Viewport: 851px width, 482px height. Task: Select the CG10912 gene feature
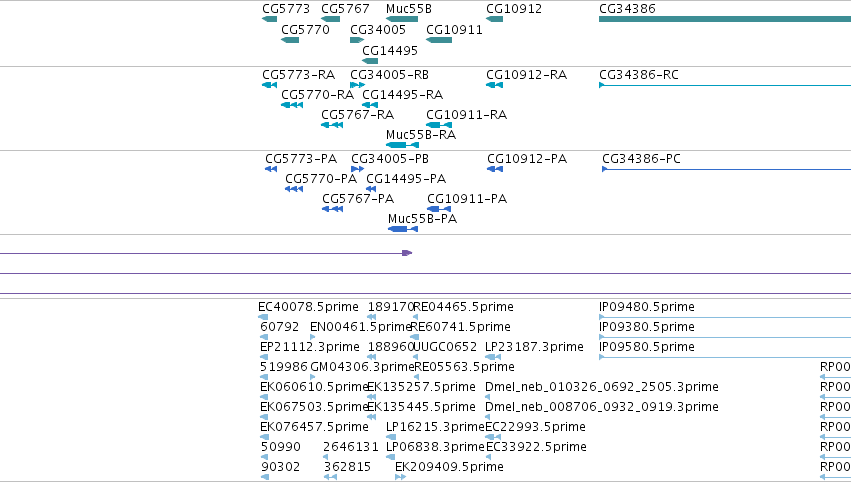tap(494, 19)
